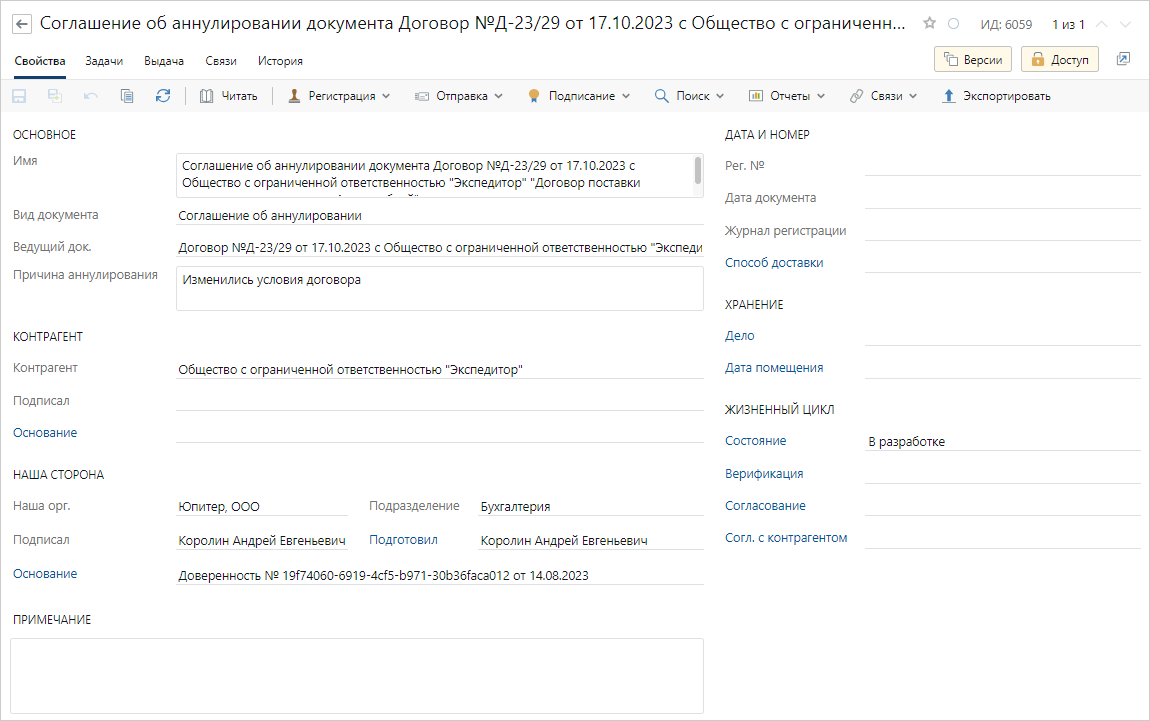Open document in new window icon
1150x721 pixels.
(1123, 60)
